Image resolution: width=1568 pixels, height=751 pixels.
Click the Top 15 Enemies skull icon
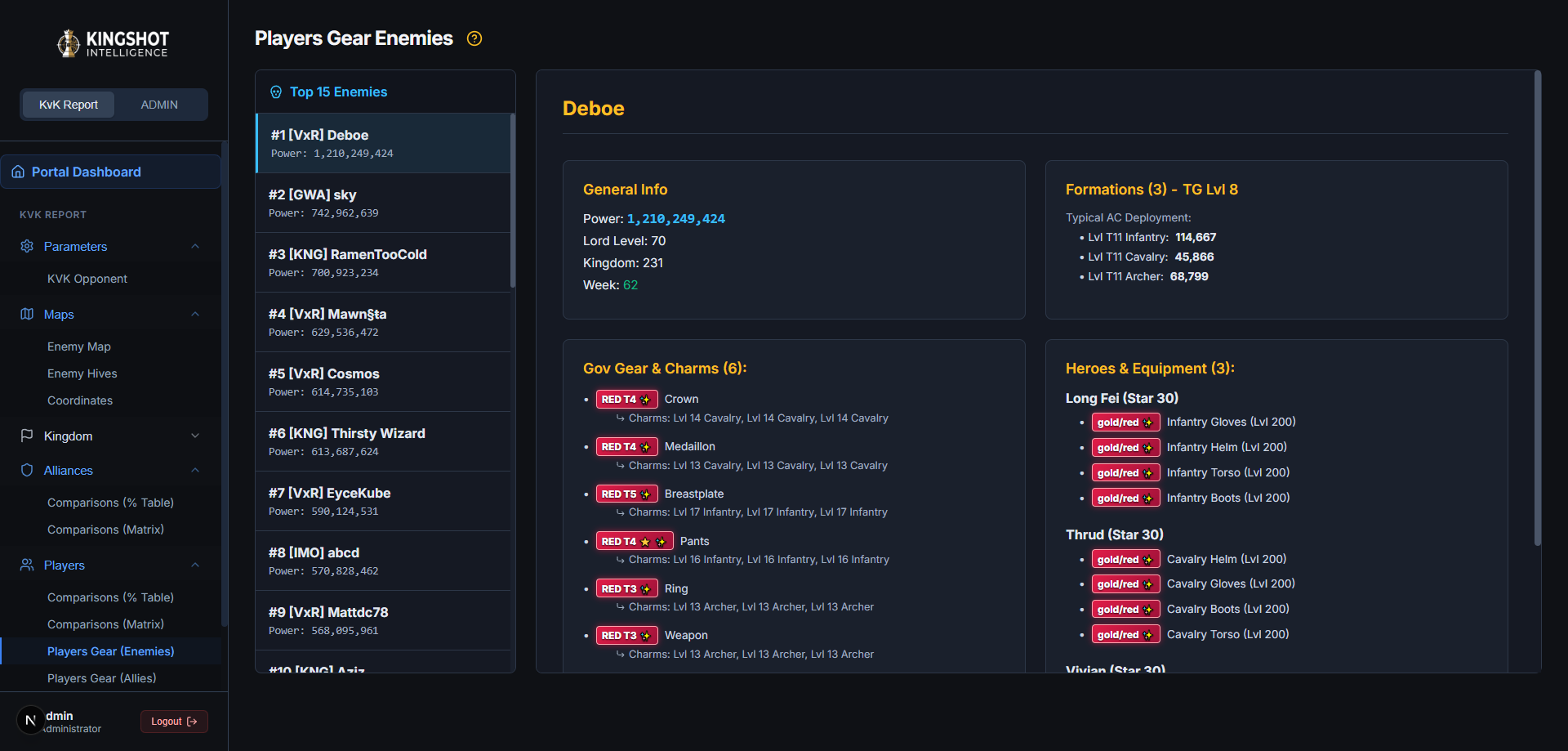point(276,92)
